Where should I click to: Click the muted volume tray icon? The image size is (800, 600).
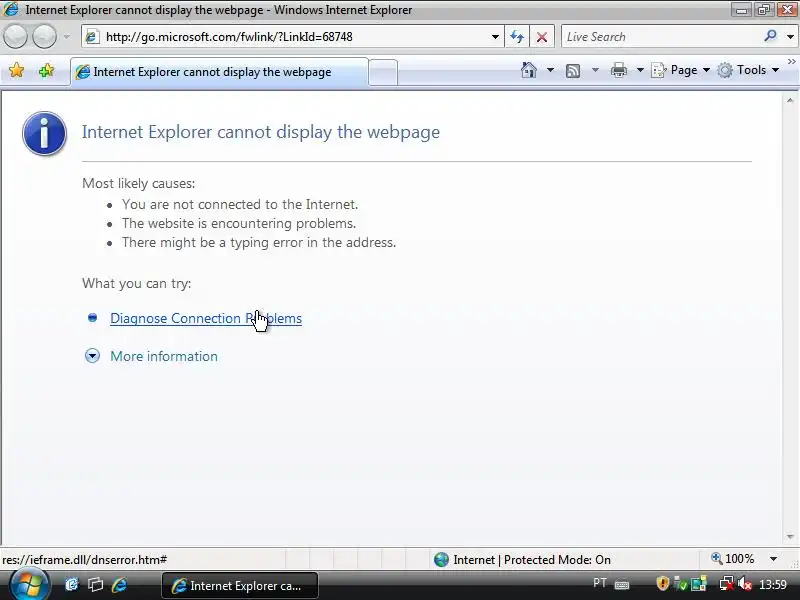745,583
